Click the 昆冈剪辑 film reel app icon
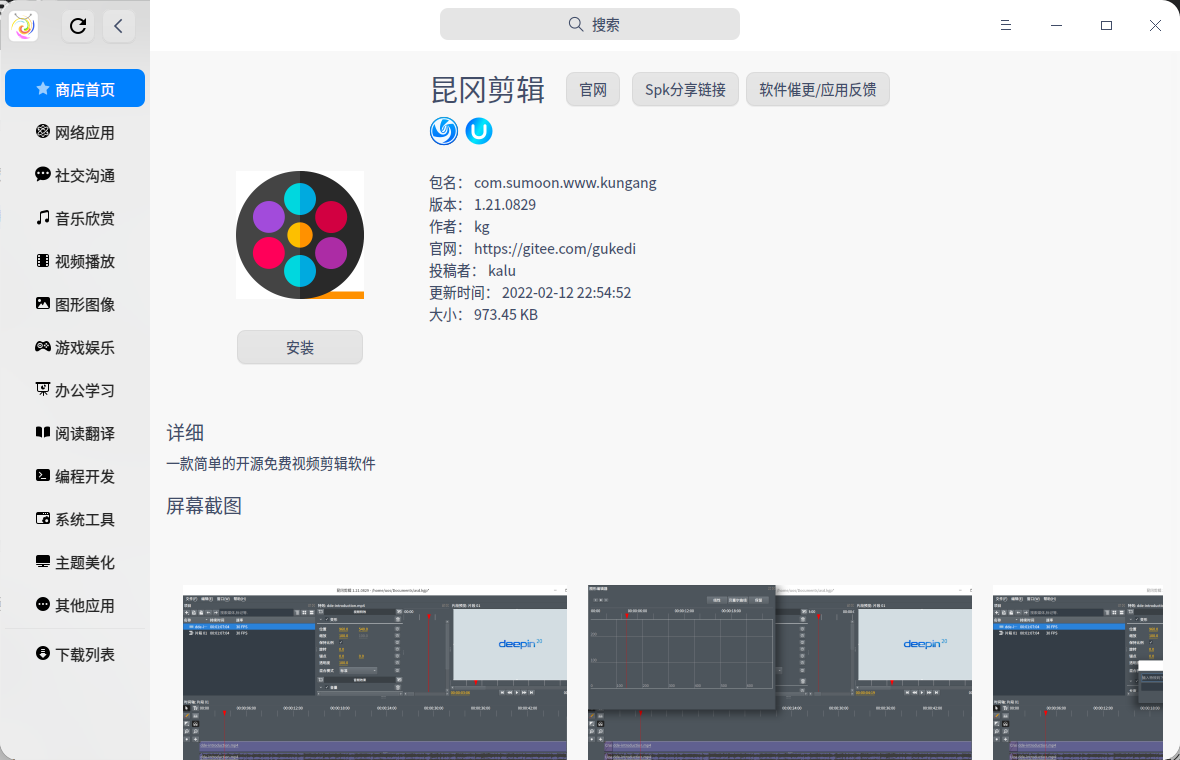The height and width of the screenshot is (760, 1180). click(300, 235)
